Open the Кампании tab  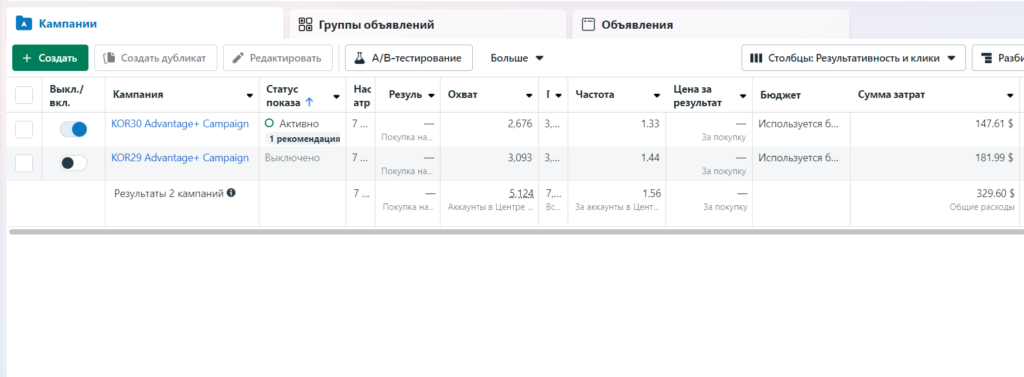[x=144, y=24]
